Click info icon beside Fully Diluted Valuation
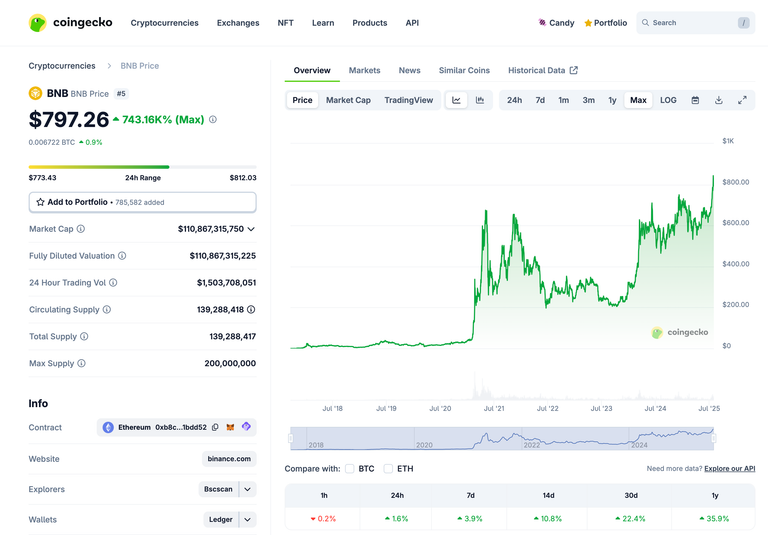Image resolution: width=768 pixels, height=535 pixels. [122, 256]
